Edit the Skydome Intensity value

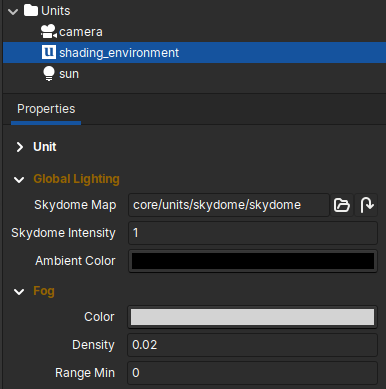pos(253,233)
